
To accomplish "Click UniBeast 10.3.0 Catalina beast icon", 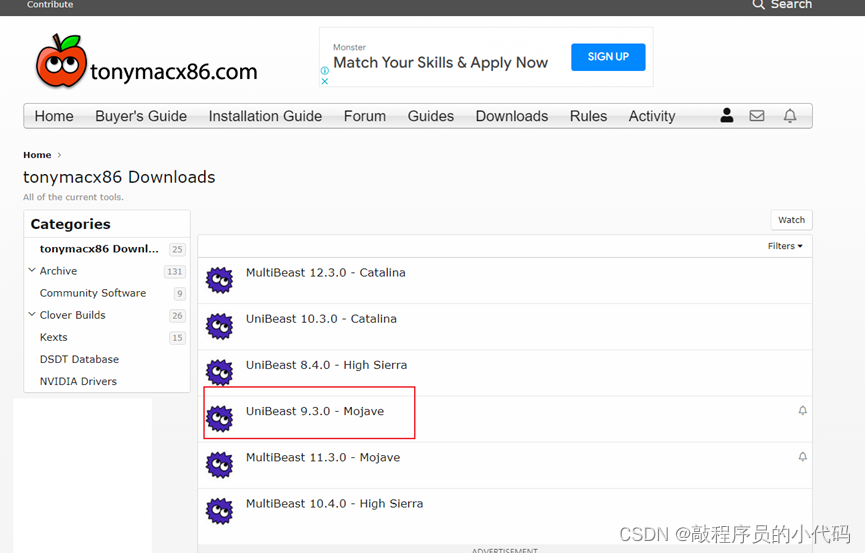I will pos(220,327).
